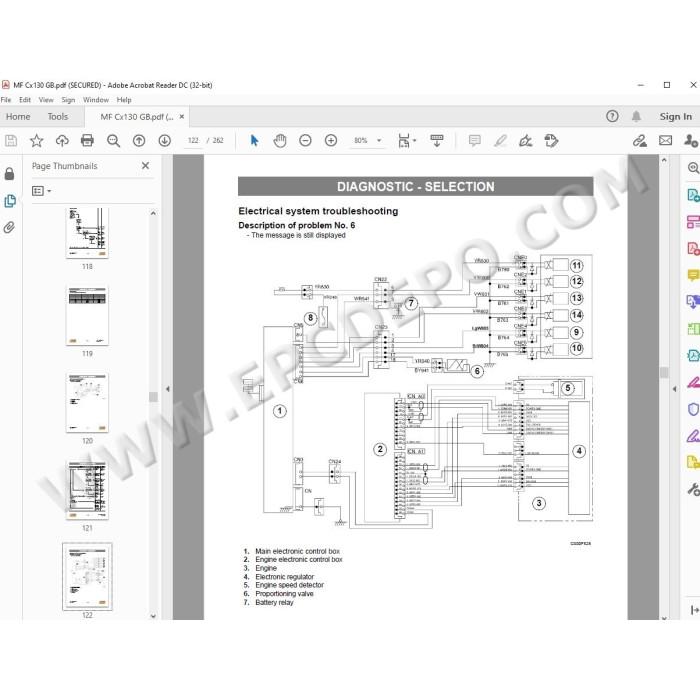Go to previous page arrow icon

139,141
